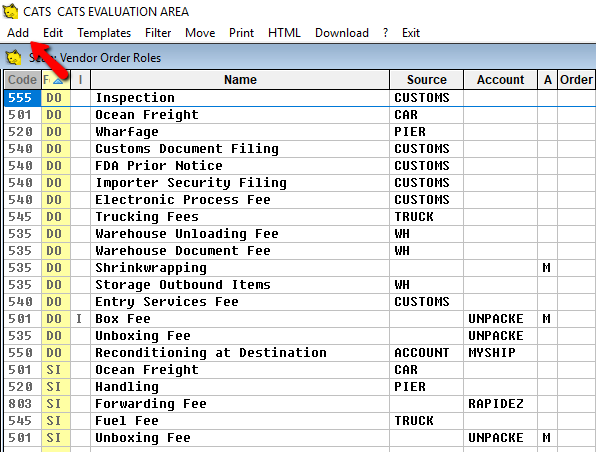This screenshot has width=596, height=452.
Task: Click MYSHIP account cell
Action: (x=501, y=353)
